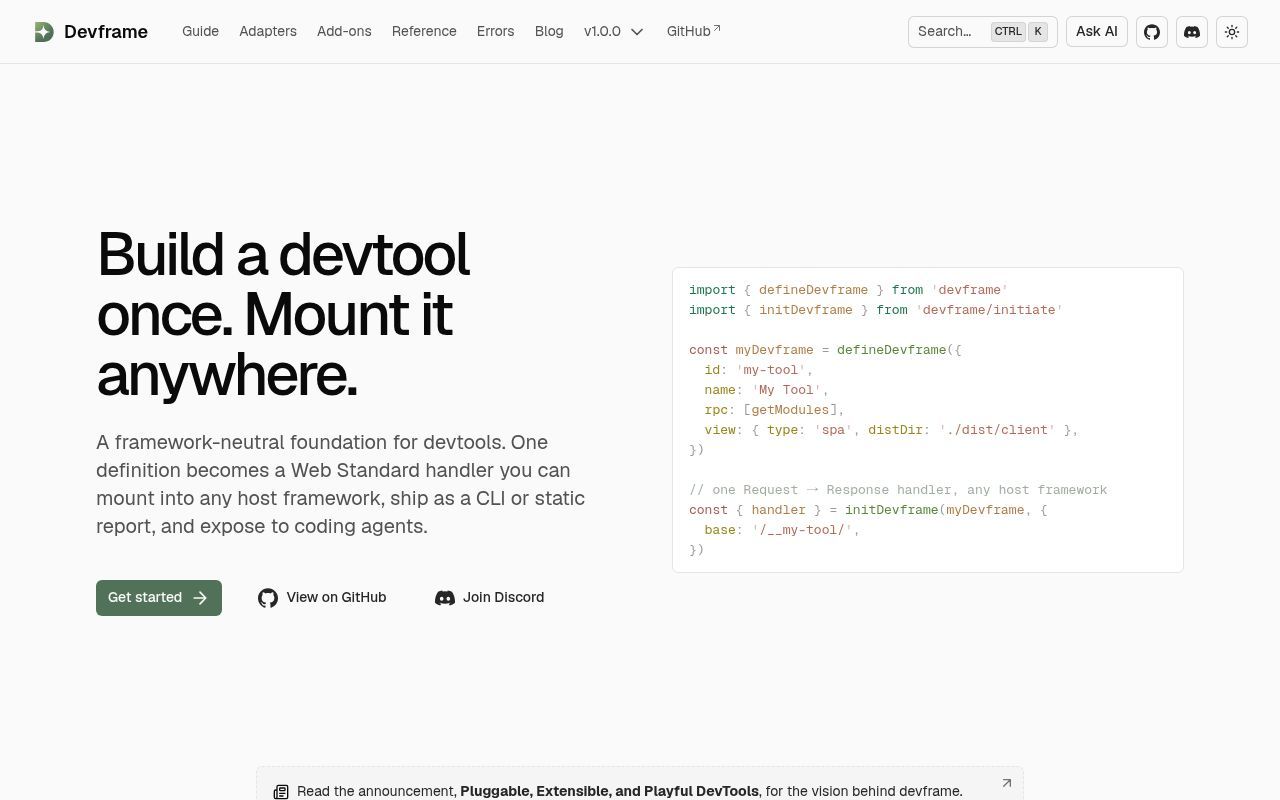This screenshot has width=1280, height=800.
Task: Open the Reference nav item
Action: pyautogui.click(x=424, y=32)
